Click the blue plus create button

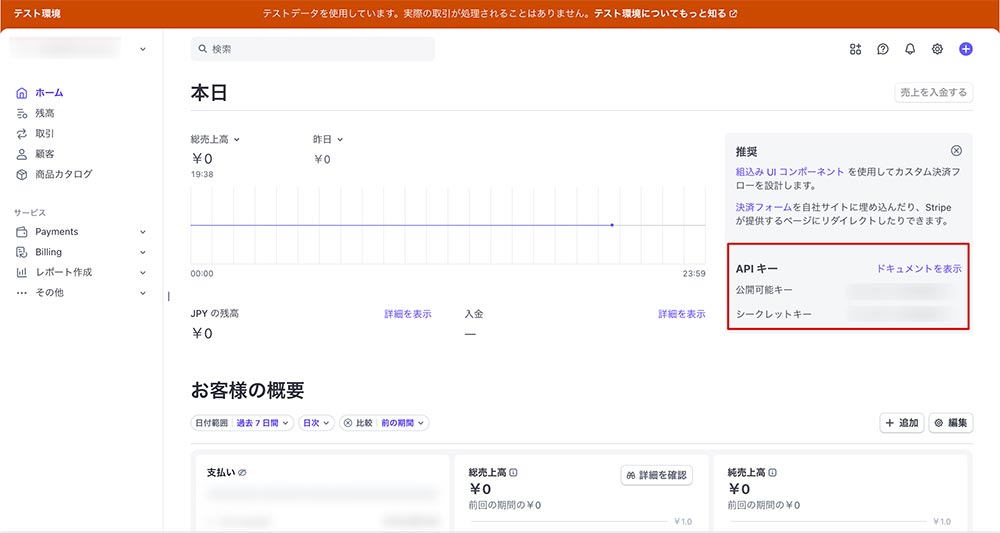966,49
